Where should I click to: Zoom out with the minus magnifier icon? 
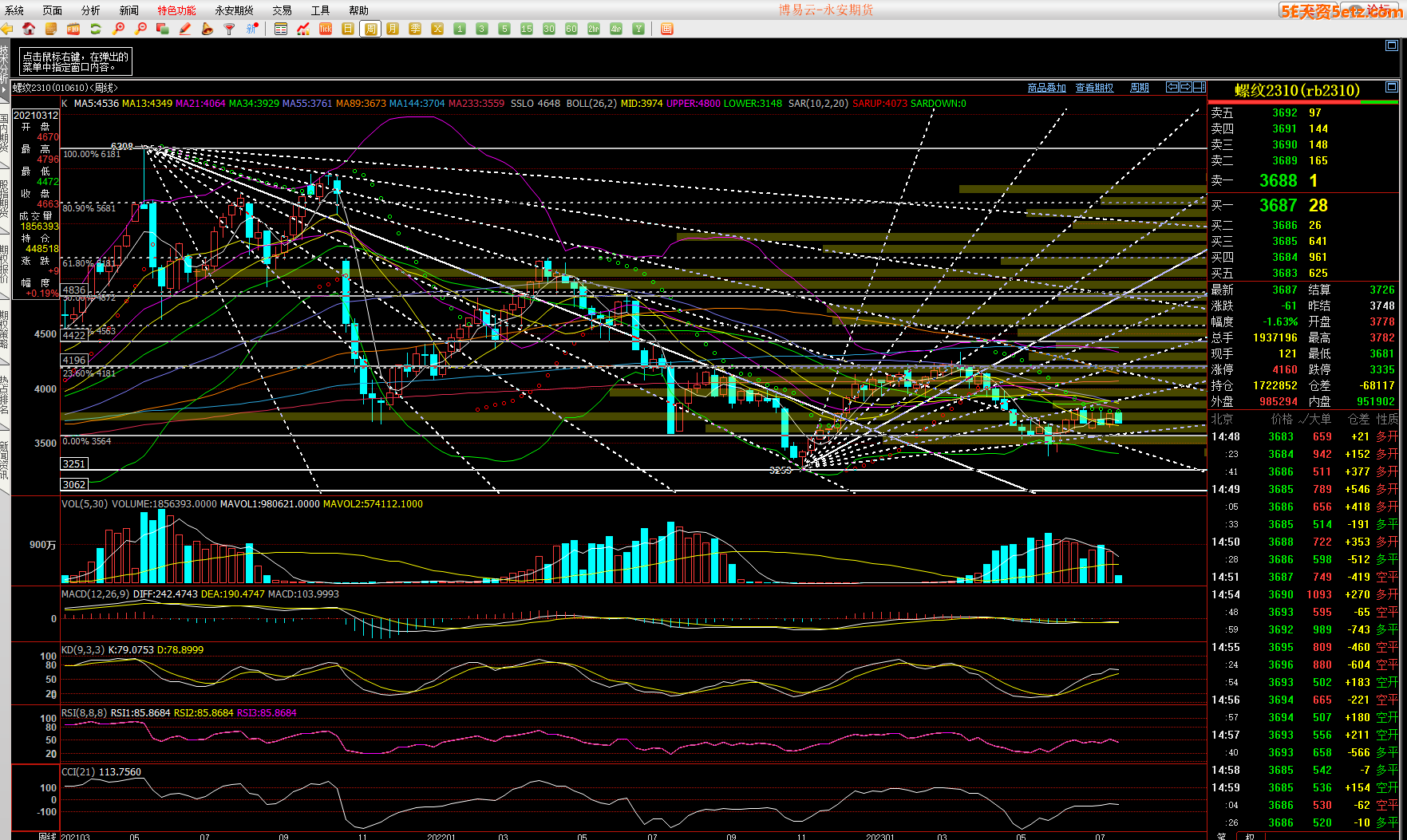point(140,29)
